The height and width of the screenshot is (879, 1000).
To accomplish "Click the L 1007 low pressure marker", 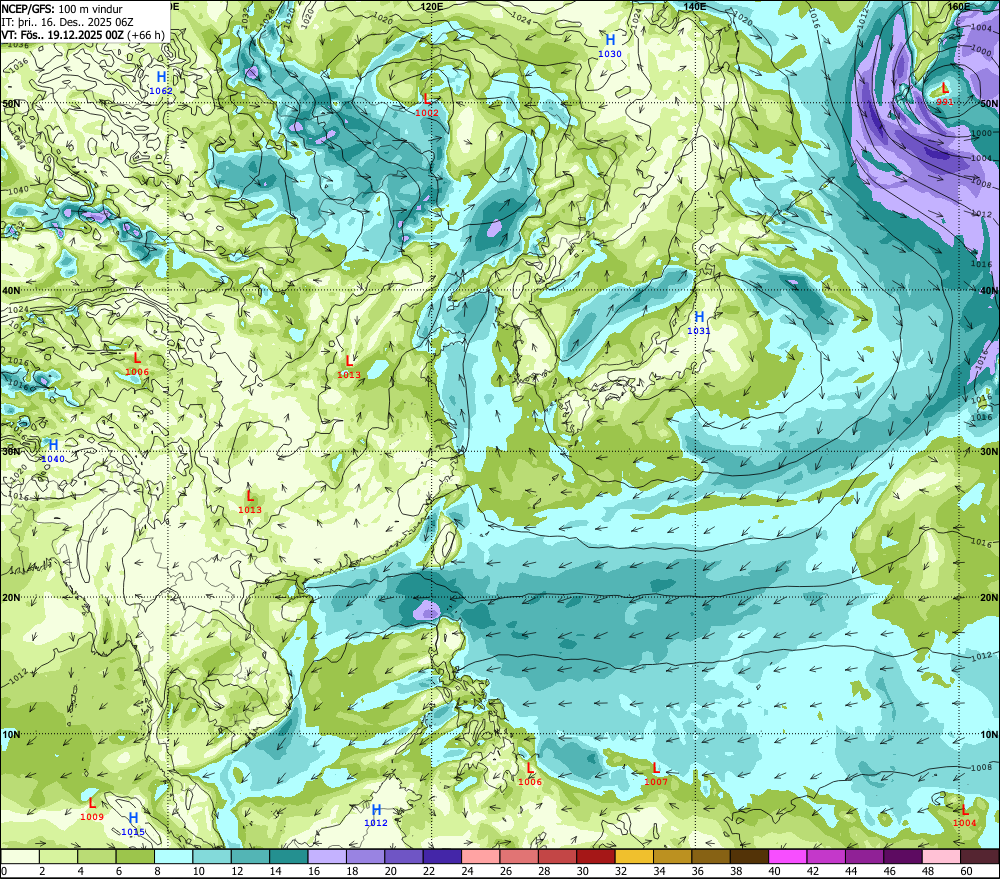I will click(656, 774).
